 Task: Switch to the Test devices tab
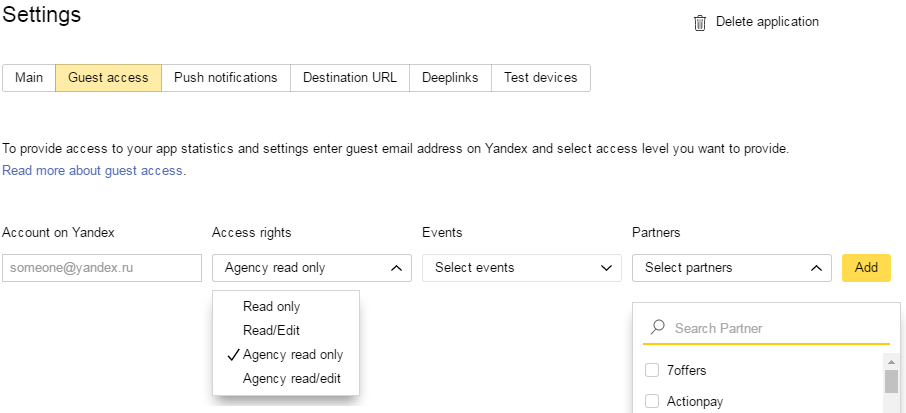[x=540, y=78]
